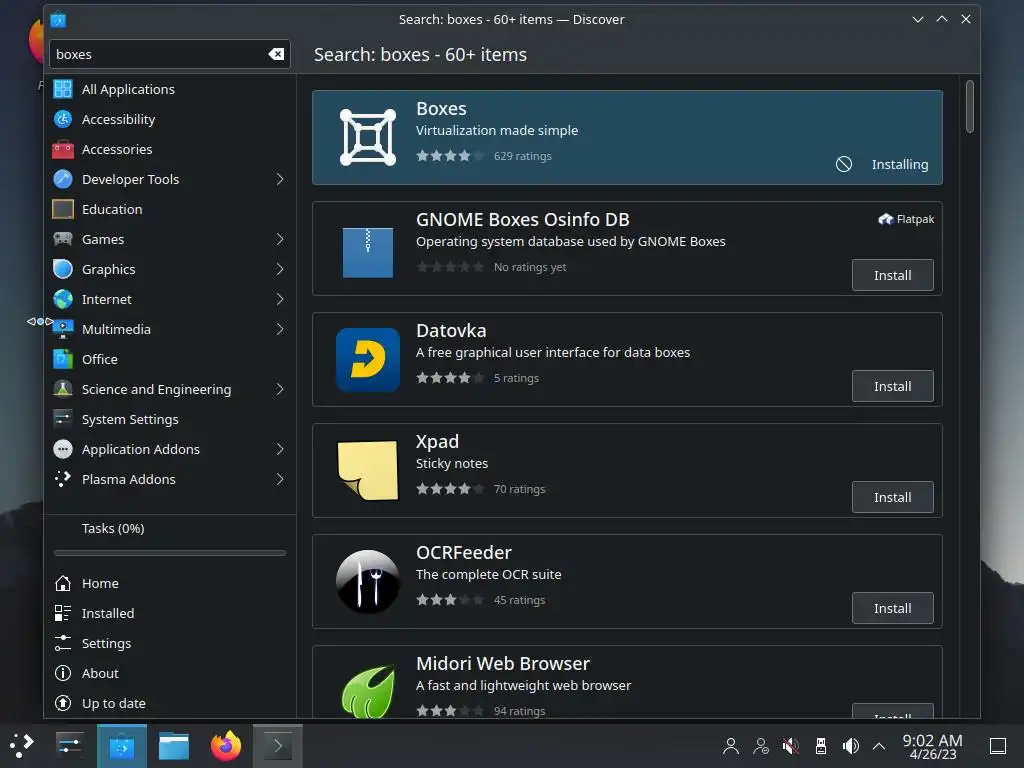Cancel the Boxes installation
This screenshot has height=768, width=1024.
(844, 164)
